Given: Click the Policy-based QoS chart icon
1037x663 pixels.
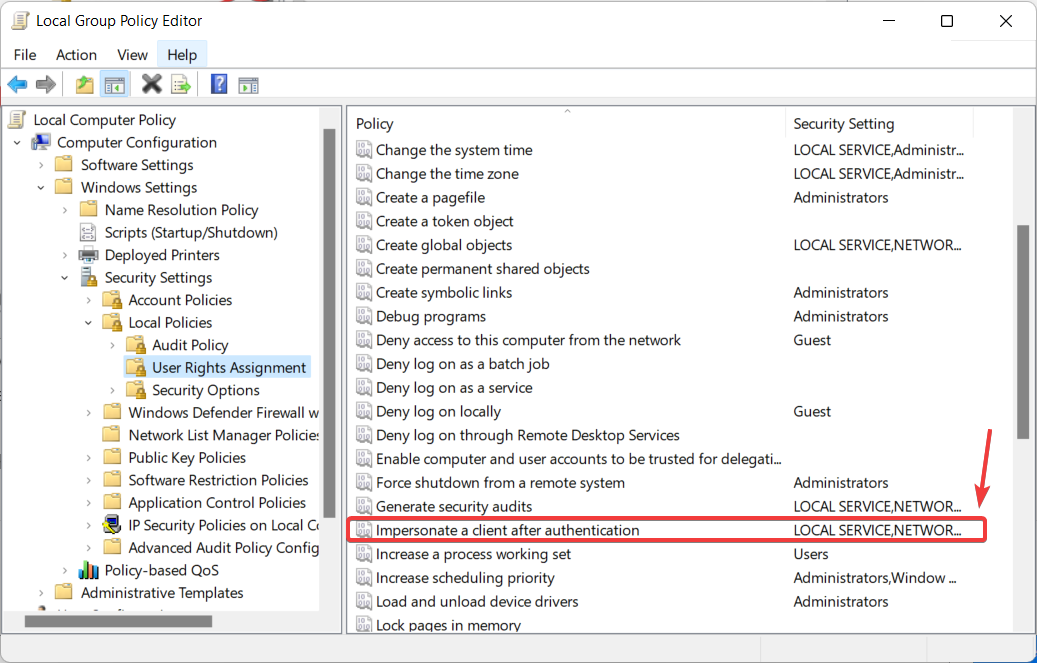Looking at the screenshot, I should tap(89, 571).
